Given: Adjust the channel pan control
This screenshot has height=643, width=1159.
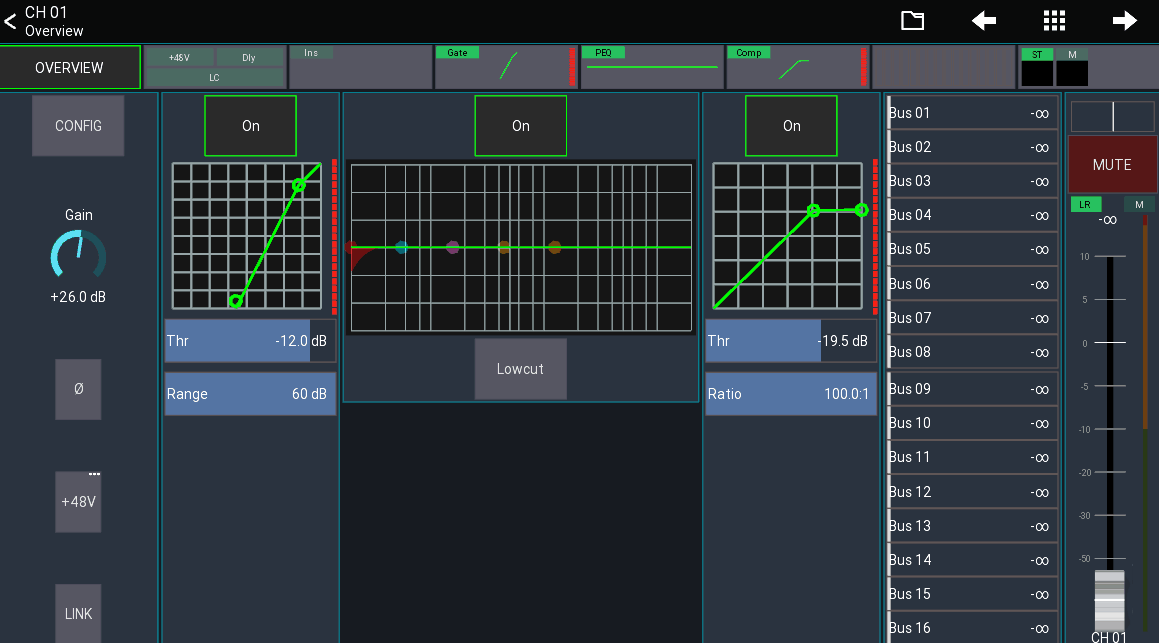Looking at the screenshot, I should point(1112,117).
